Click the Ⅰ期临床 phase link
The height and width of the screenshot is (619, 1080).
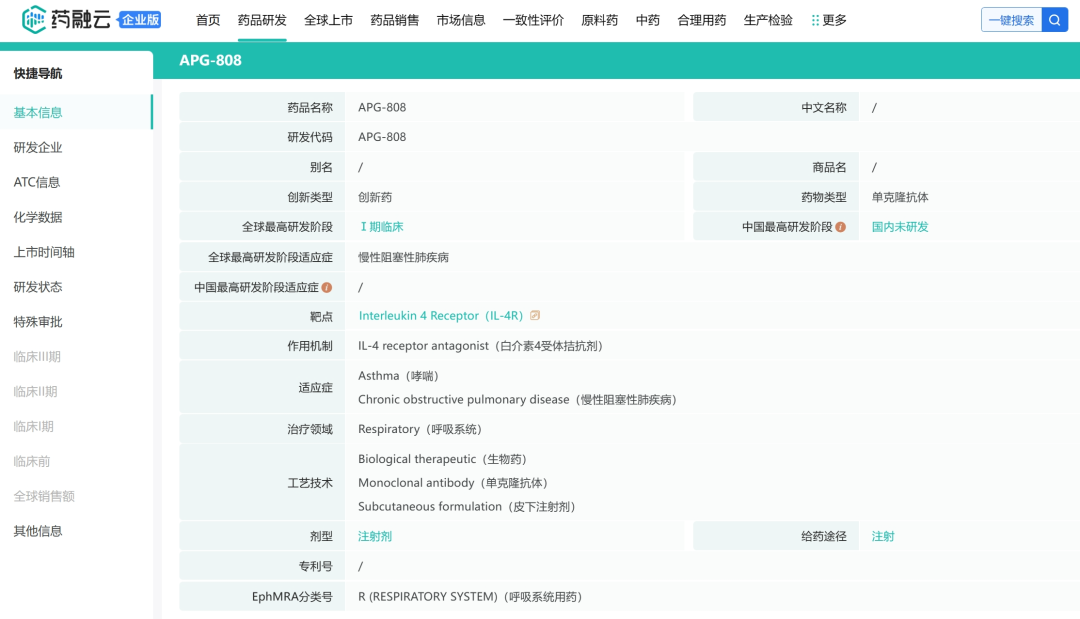pos(380,227)
